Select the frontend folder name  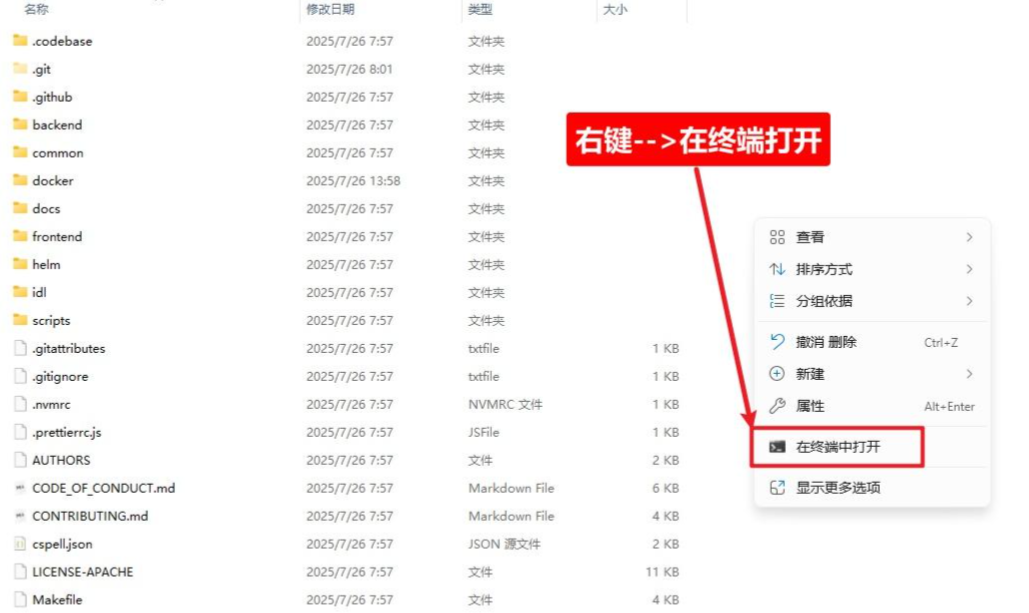click(x=57, y=236)
